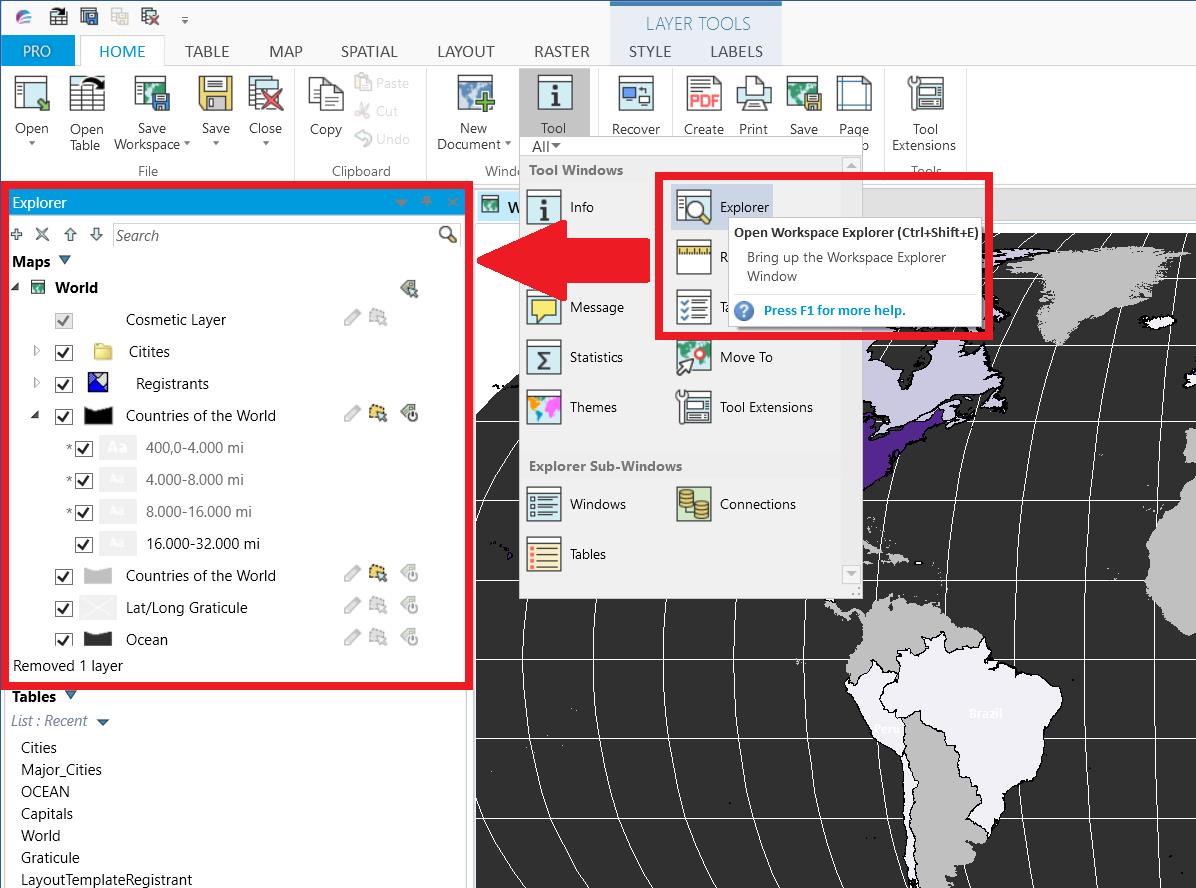The height and width of the screenshot is (888, 1196).
Task: Uncheck the 16.000-32.000 mi label checkbox
Action: pos(84,545)
